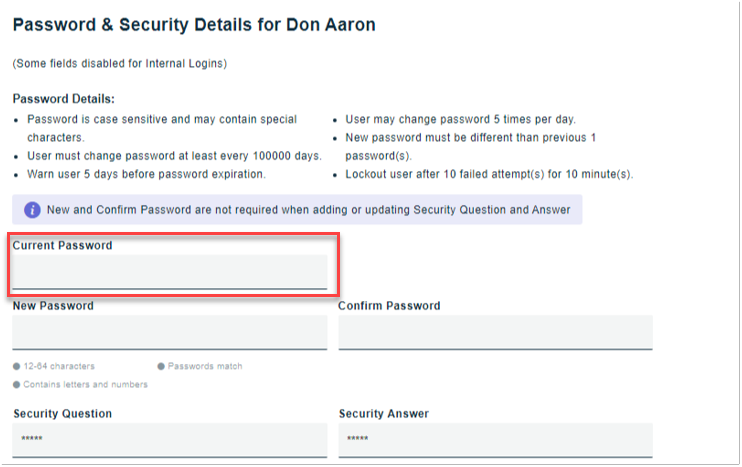Click the Security Question label
Image resolution: width=742 pixels, height=467 pixels.
point(62,414)
